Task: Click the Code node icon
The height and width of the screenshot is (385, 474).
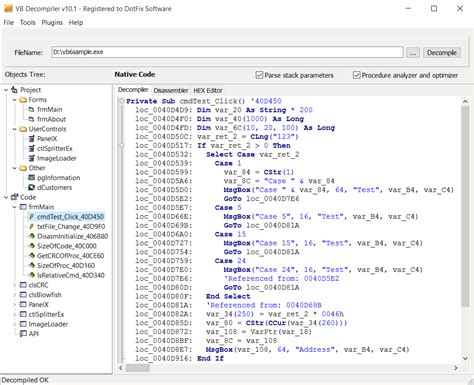Action: 14,197
